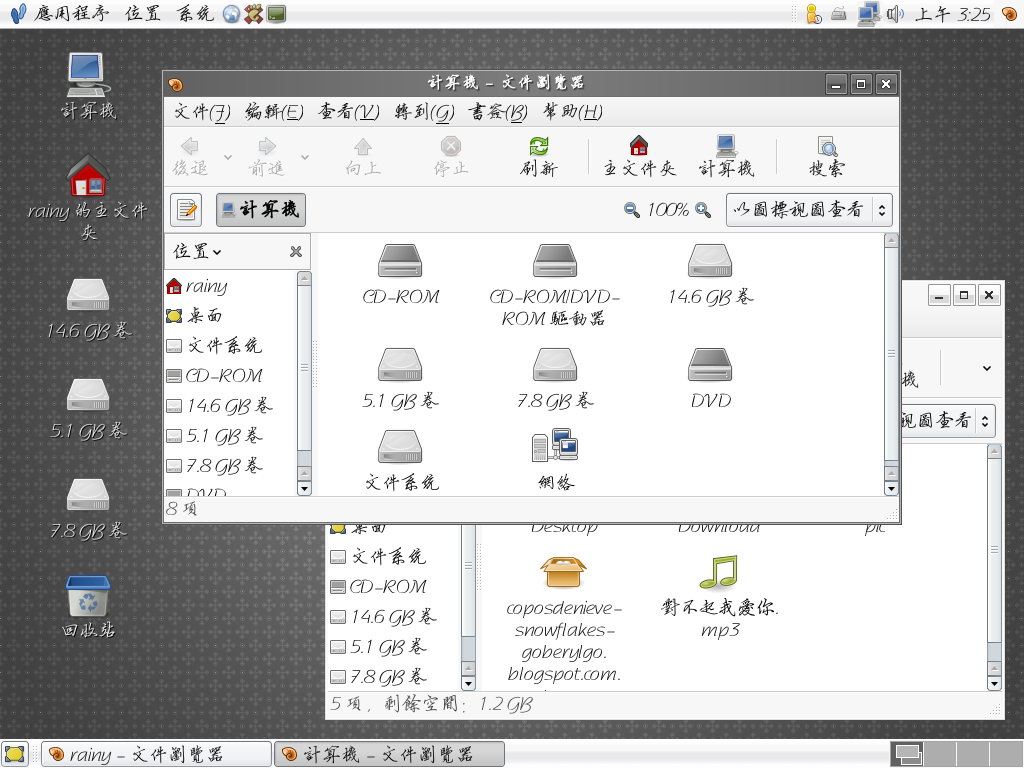Close the side pane with the X button
This screenshot has height=768, width=1024.
(296, 252)
